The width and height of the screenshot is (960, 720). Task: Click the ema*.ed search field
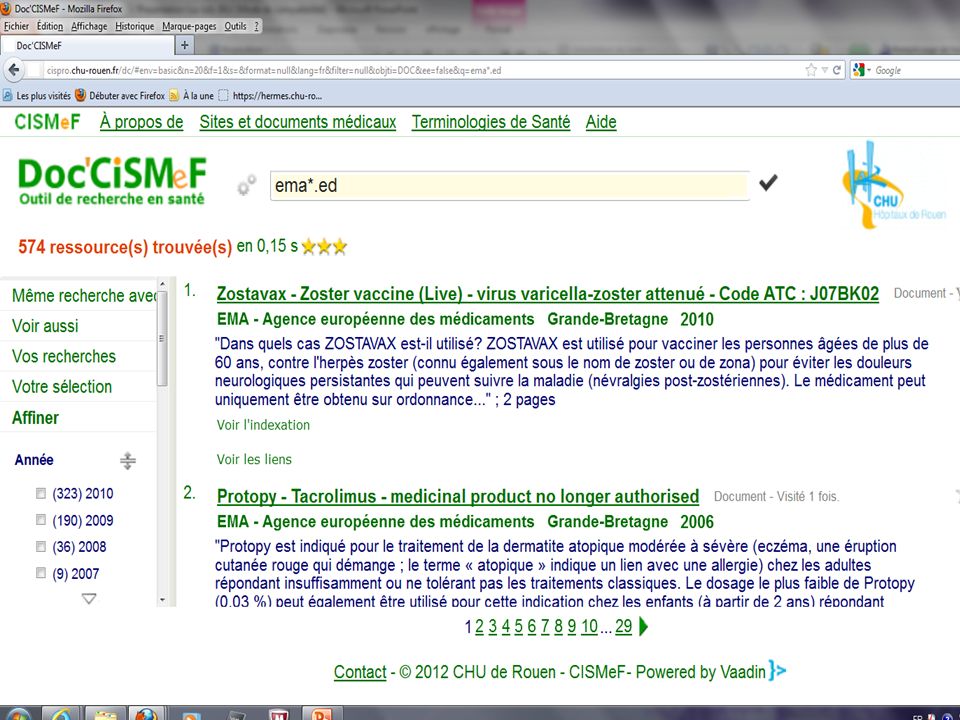tap(509, 186)
